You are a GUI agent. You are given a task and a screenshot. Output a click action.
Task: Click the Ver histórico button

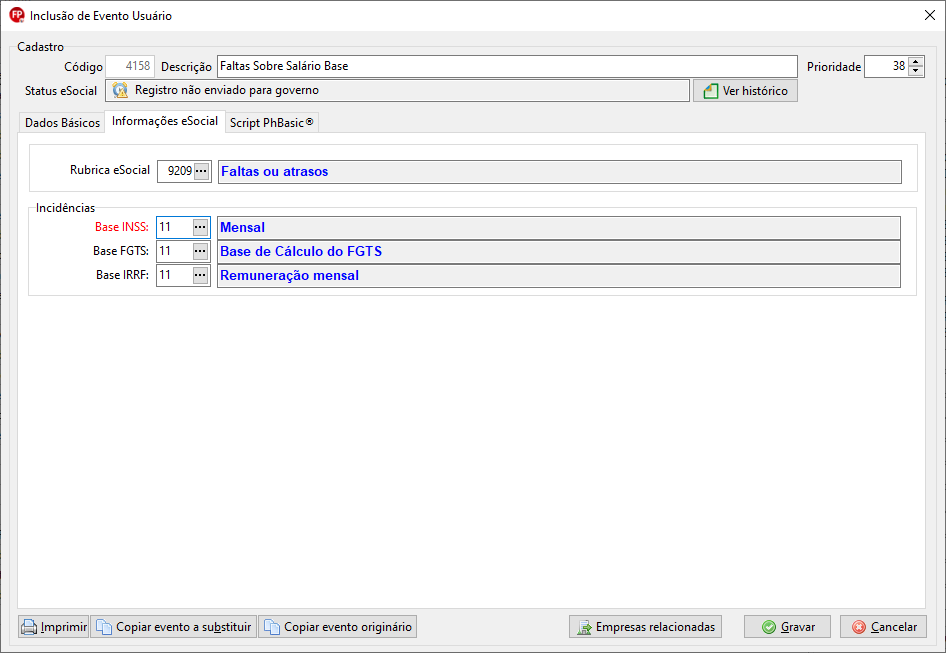click(745, 91)
